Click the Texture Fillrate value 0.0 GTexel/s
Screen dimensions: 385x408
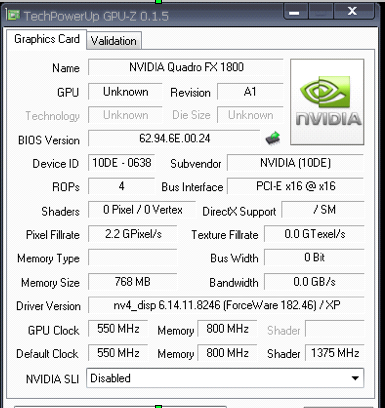point(314,234)
